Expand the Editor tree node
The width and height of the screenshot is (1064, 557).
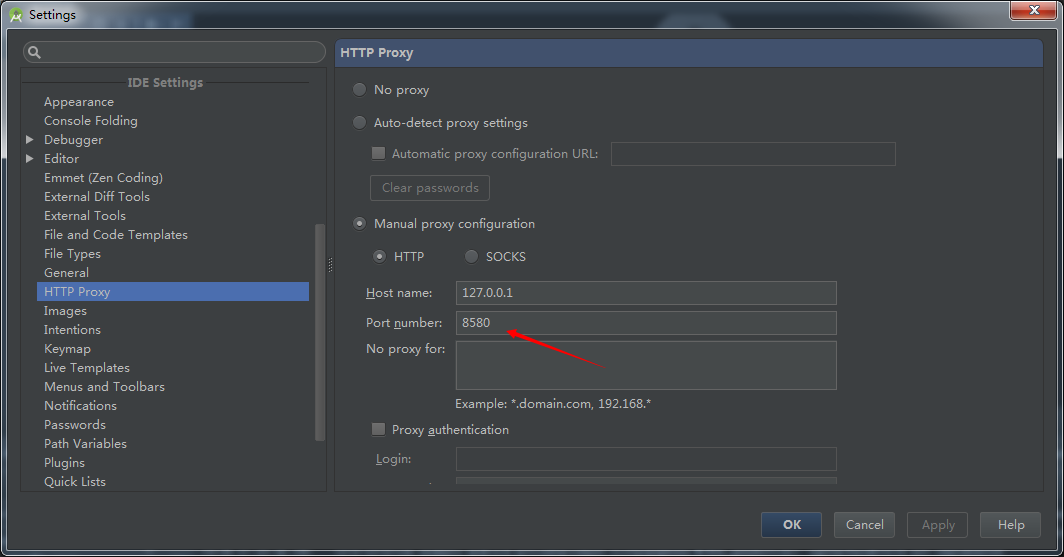pos(30,159)
